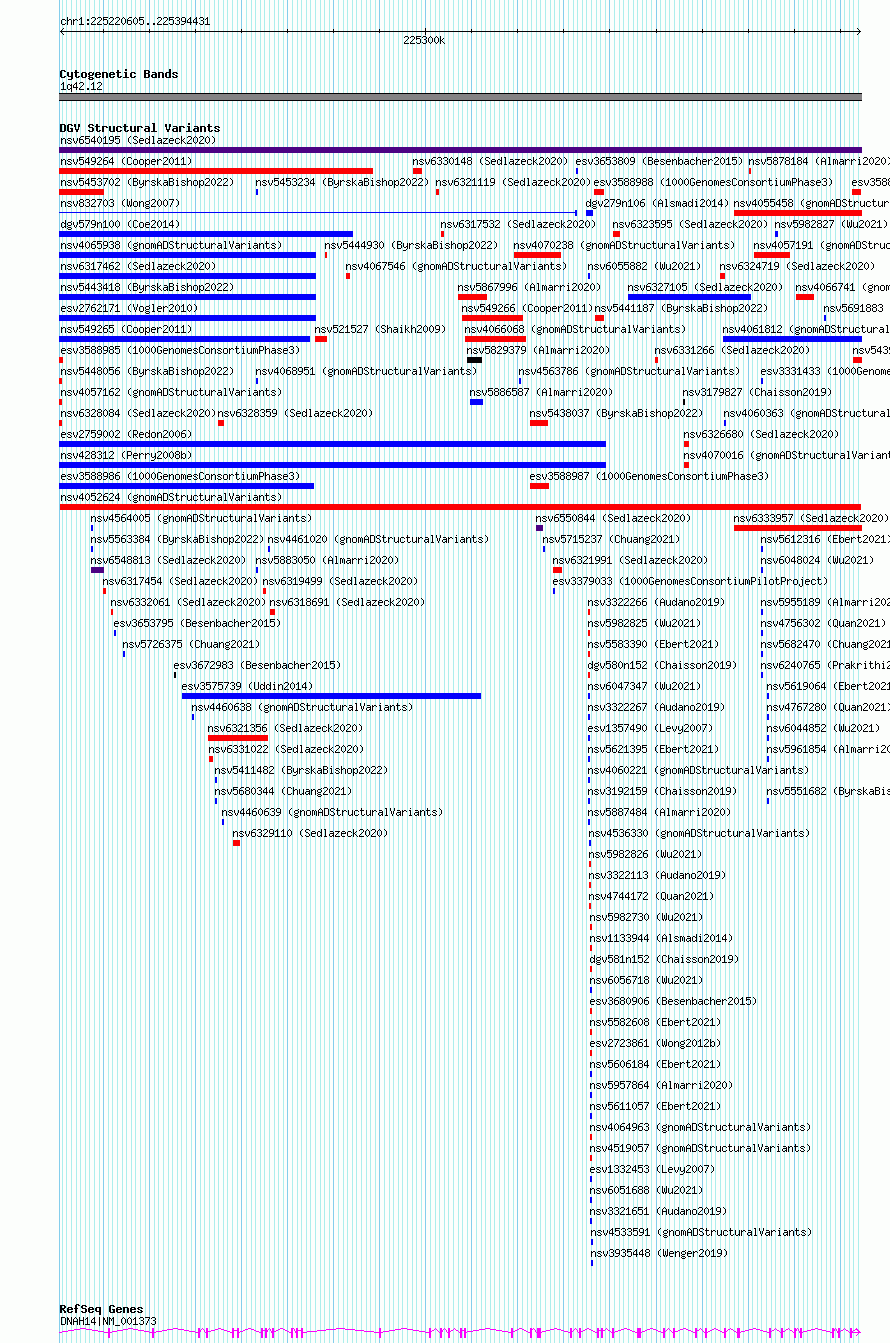Open variant nsv832703 (Wong2007)
The height and width of the screenshot is (1343, 890).
click(120, 203)
